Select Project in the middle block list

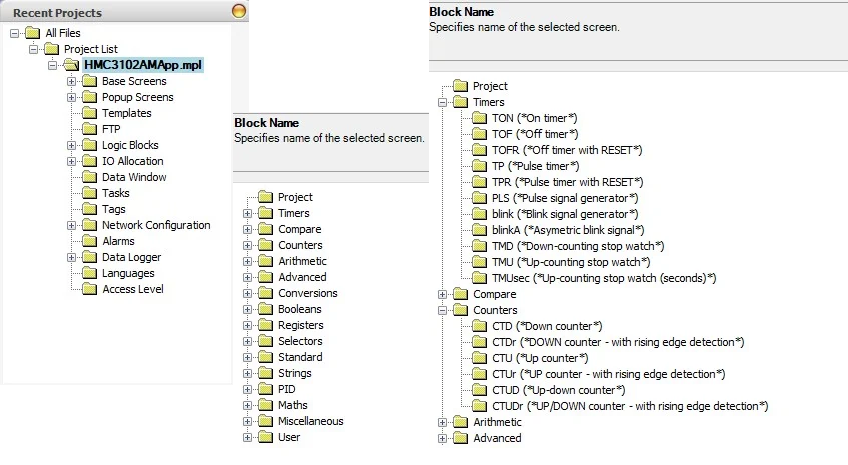tap(295, 197)
